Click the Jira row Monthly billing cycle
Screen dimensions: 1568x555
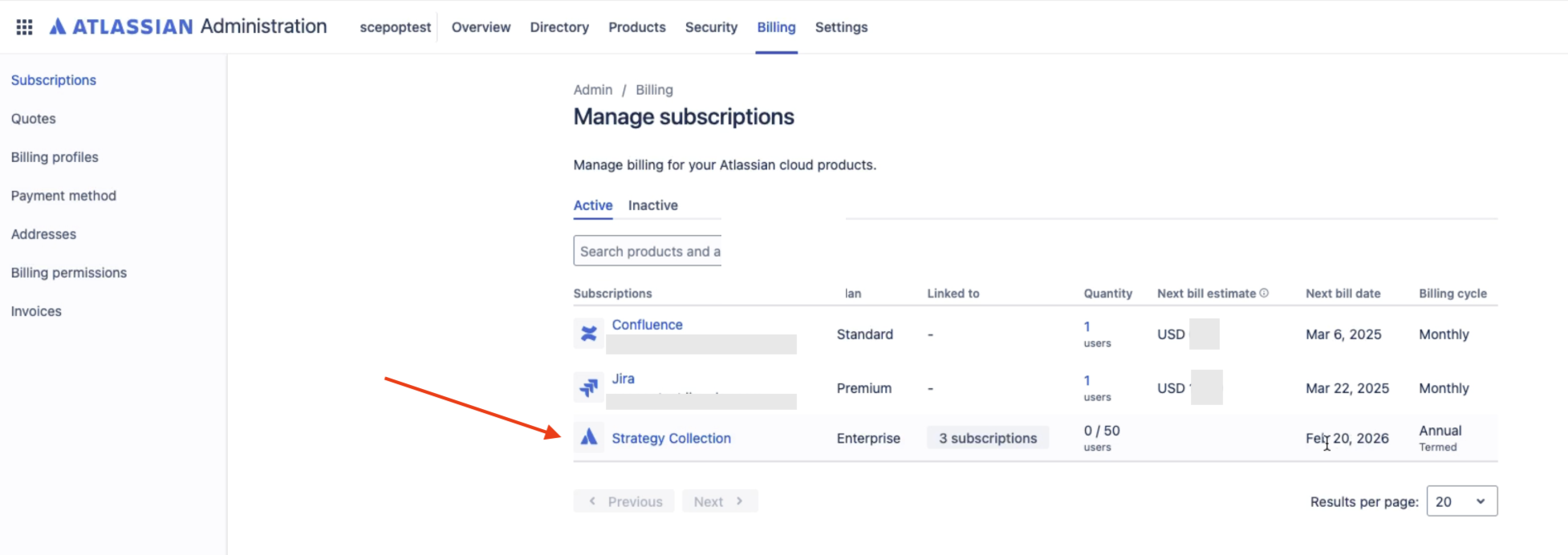pos(1444,388)
